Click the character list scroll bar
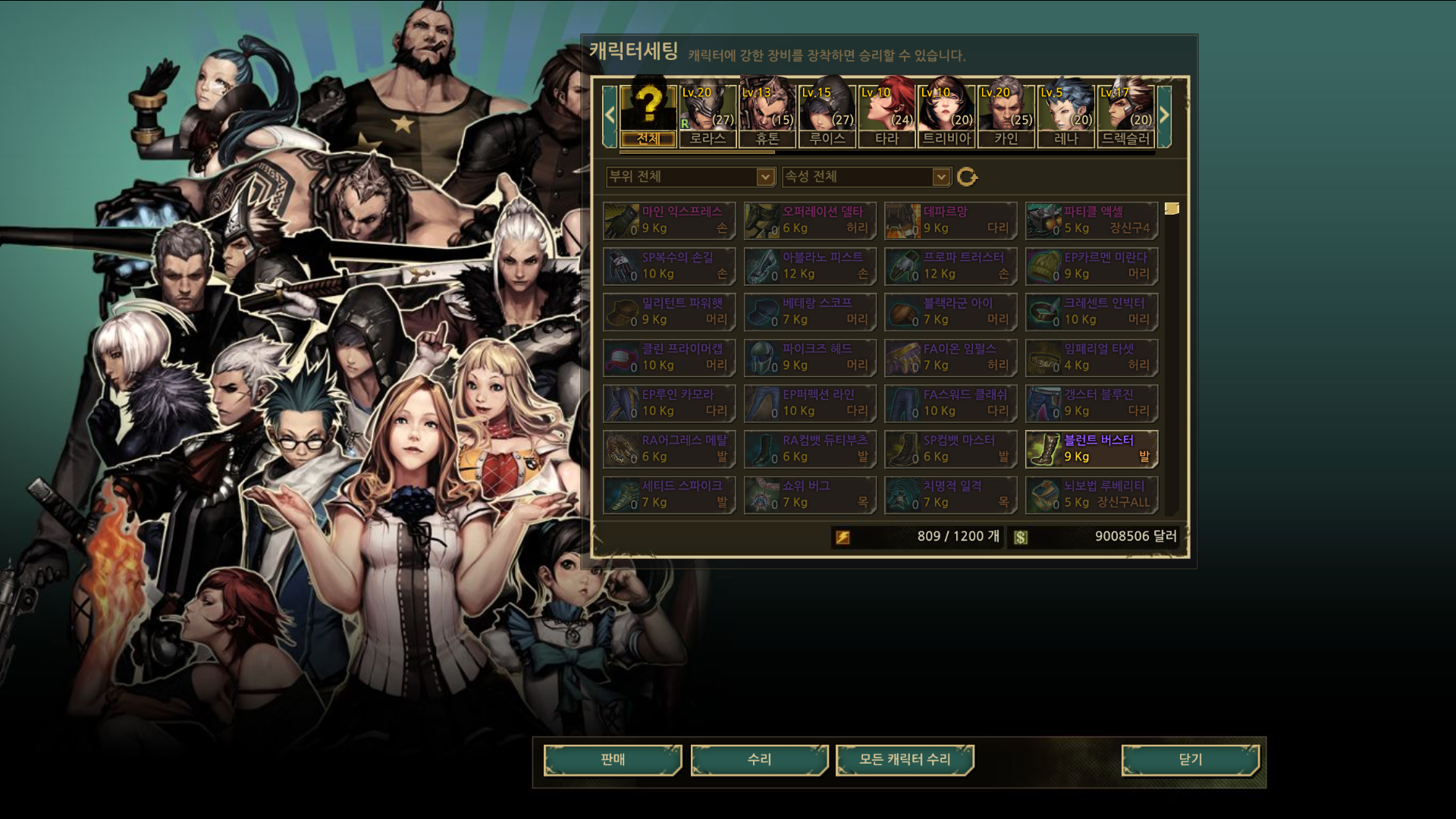Image resolution: width=1456 pixels, height=819 pixels. pos(887,152)
